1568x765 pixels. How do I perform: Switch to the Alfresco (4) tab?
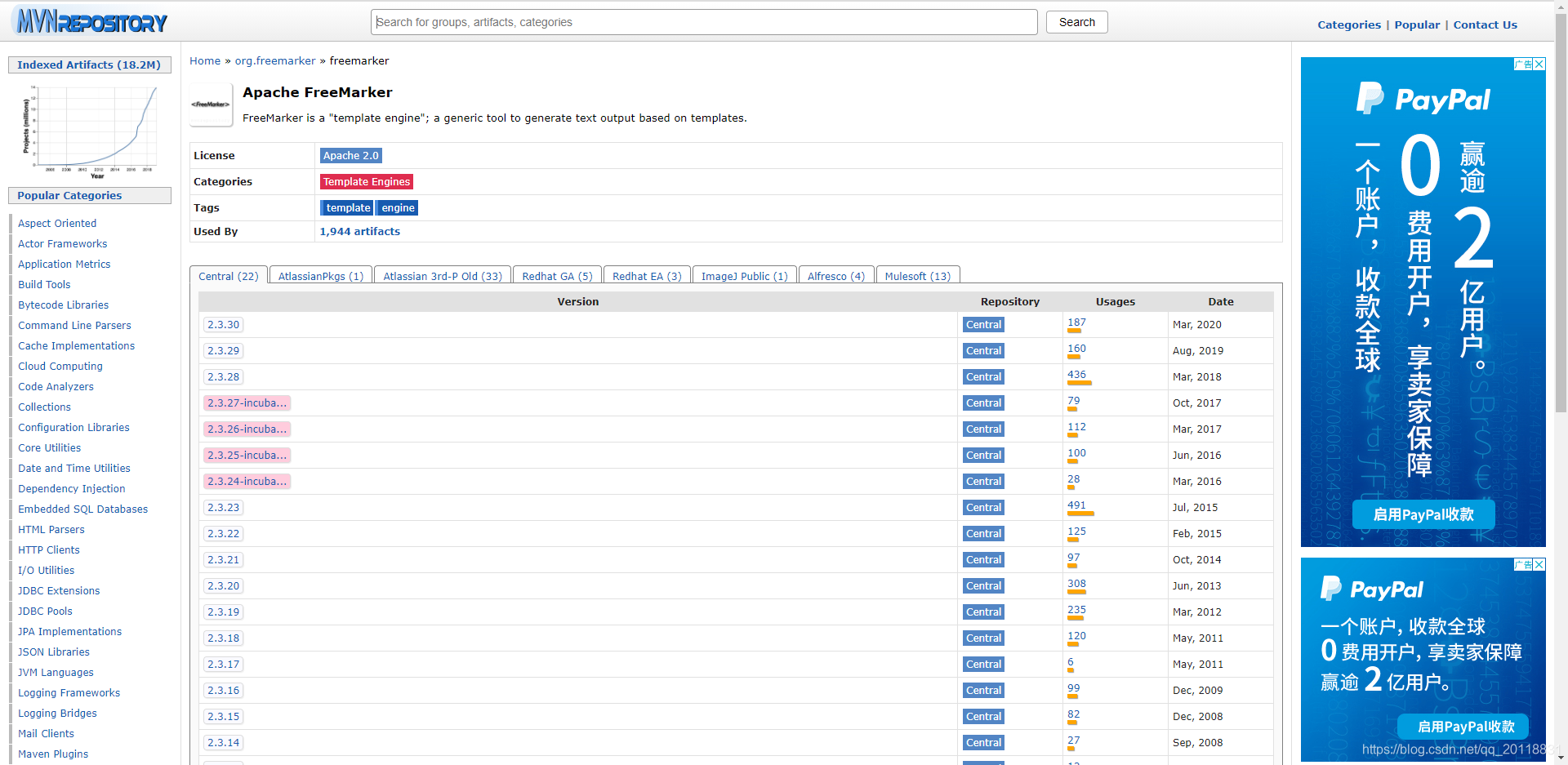pyautogui.click(x=836, y=276)
